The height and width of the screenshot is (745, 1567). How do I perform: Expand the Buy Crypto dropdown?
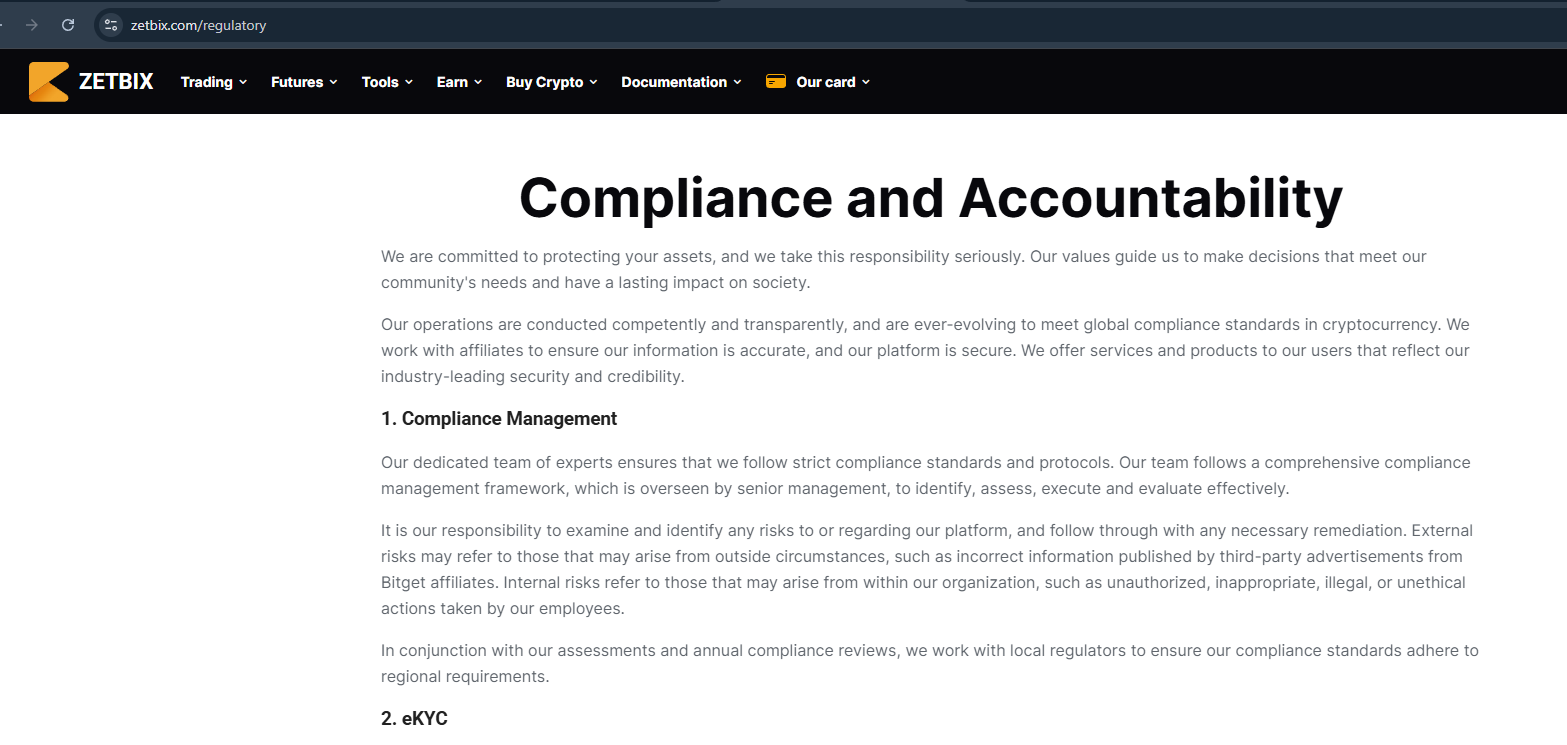[x=552, y=82]
